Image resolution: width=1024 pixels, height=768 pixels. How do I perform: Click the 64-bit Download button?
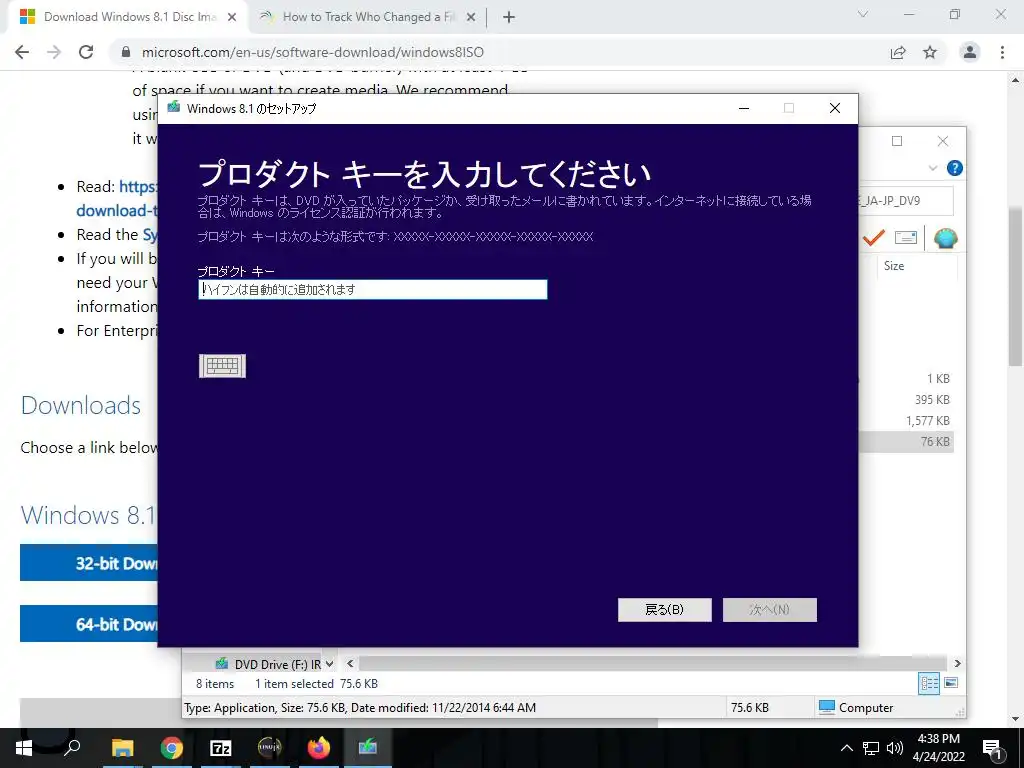tap(89, 624)
